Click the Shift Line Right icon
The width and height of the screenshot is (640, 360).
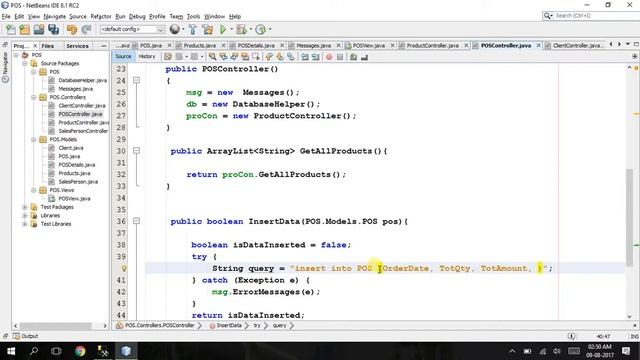pos(315,57)
